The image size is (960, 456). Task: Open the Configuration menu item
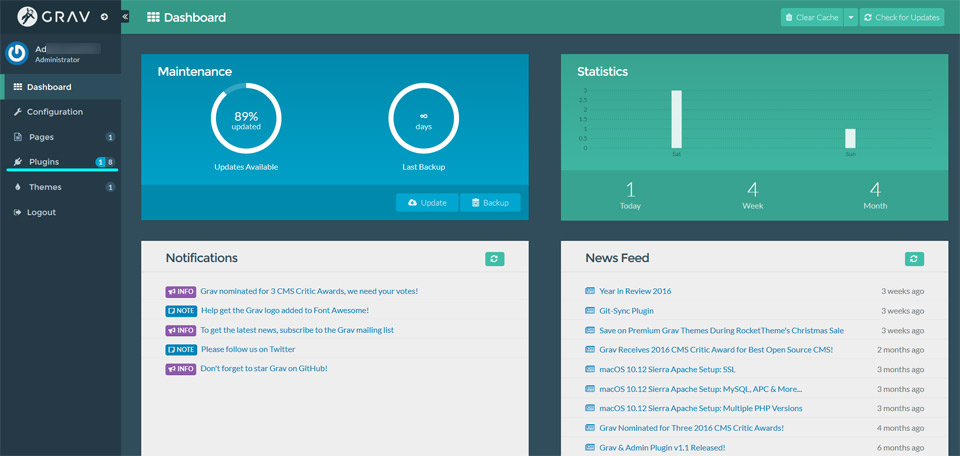61,112
